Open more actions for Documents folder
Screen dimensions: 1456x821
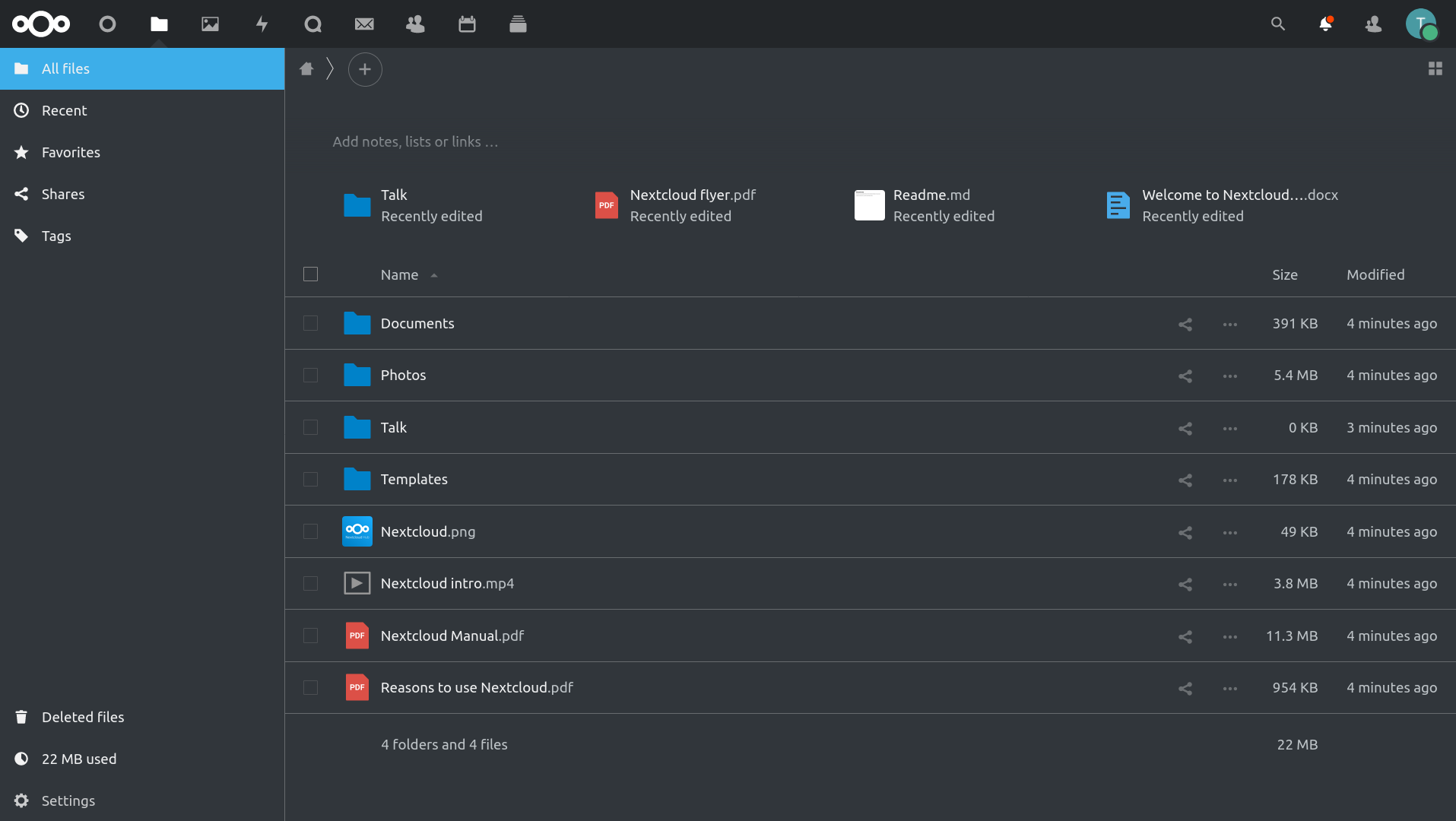[1229, 324]
